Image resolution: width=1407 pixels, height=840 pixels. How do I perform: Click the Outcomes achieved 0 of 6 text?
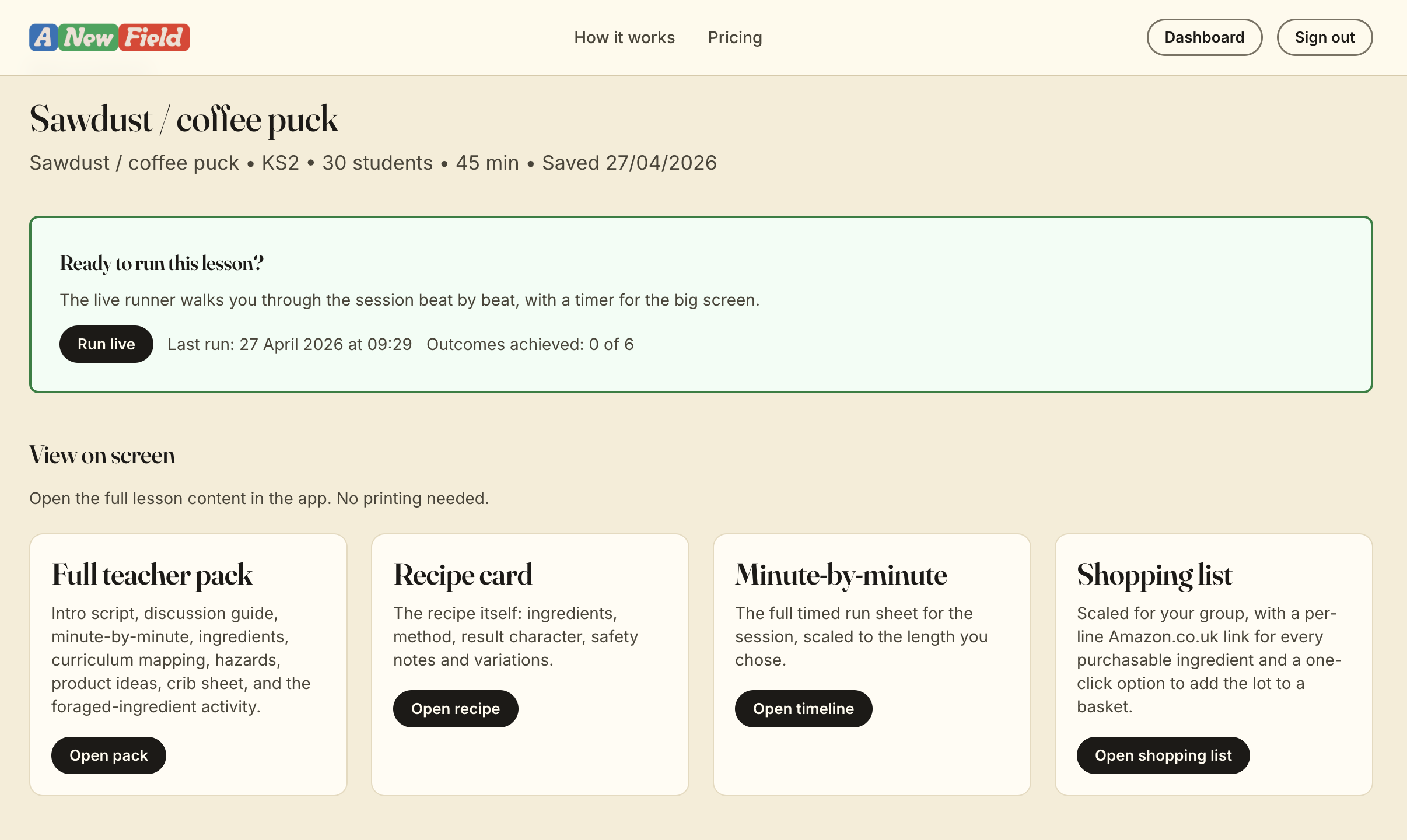(530, 344)
